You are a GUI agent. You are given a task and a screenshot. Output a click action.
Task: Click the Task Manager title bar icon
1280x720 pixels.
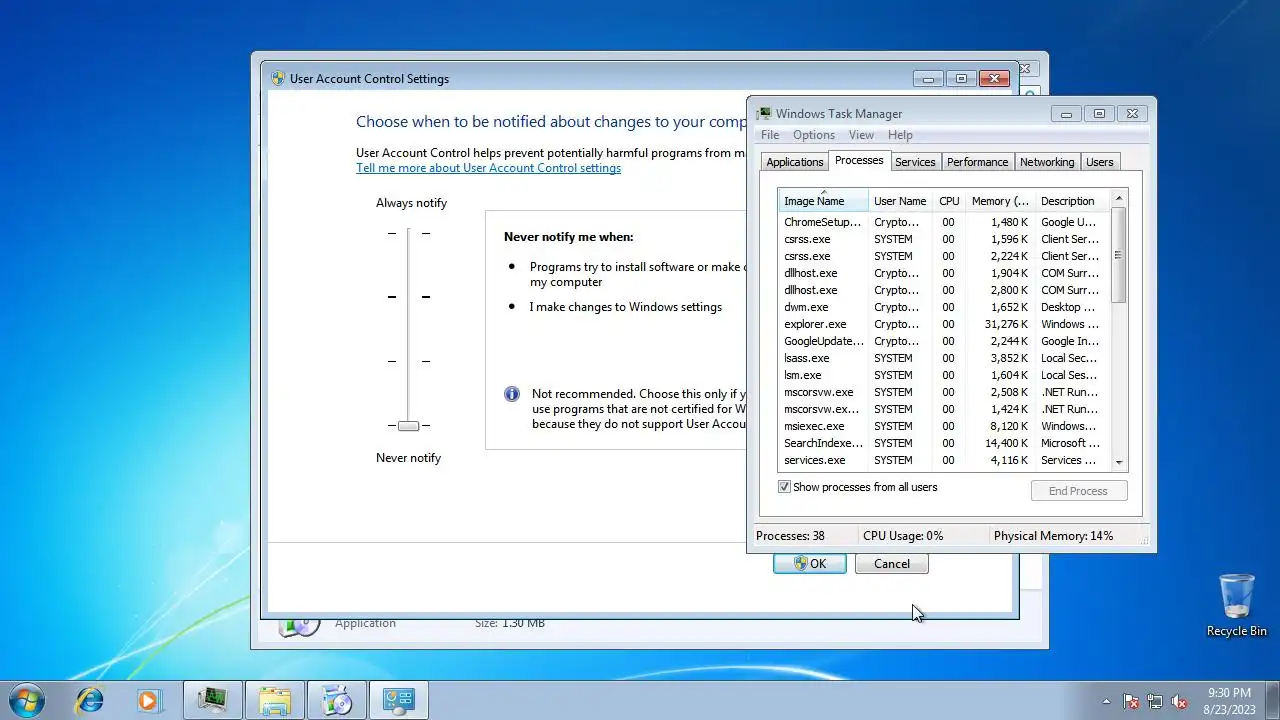tap(764, 113)
